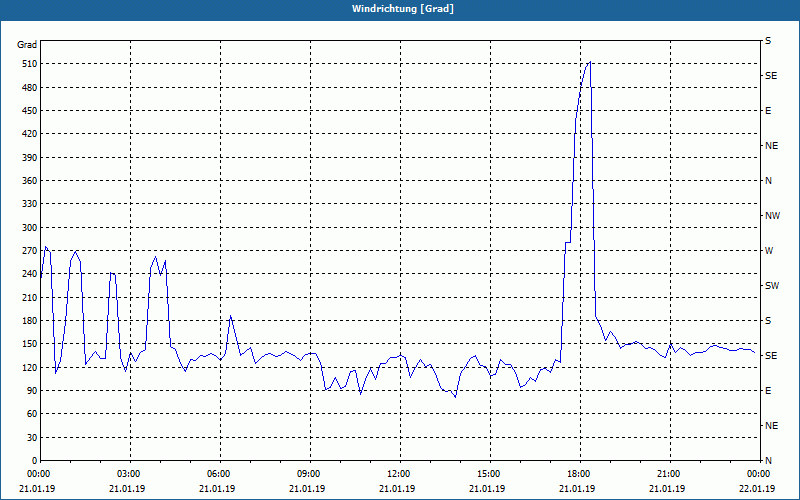Viewport: 800px width, 500px height.
Task: Click the 60 degree axis label
Action: click(x=32, y=414)
